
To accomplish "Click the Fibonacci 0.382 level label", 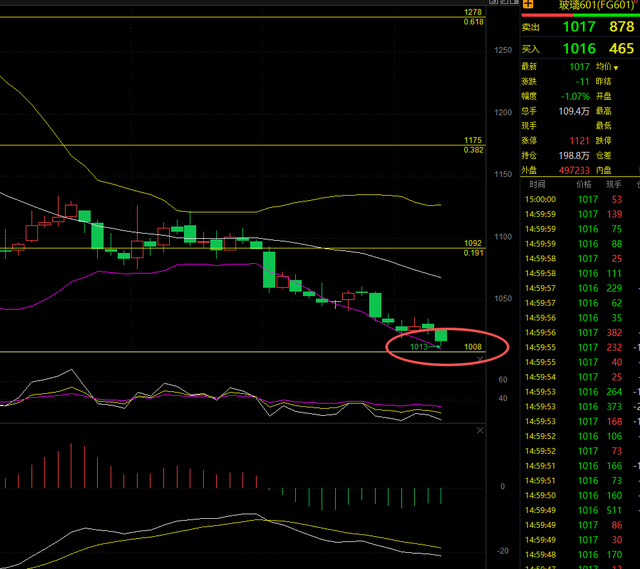I will tap(473, 150).
